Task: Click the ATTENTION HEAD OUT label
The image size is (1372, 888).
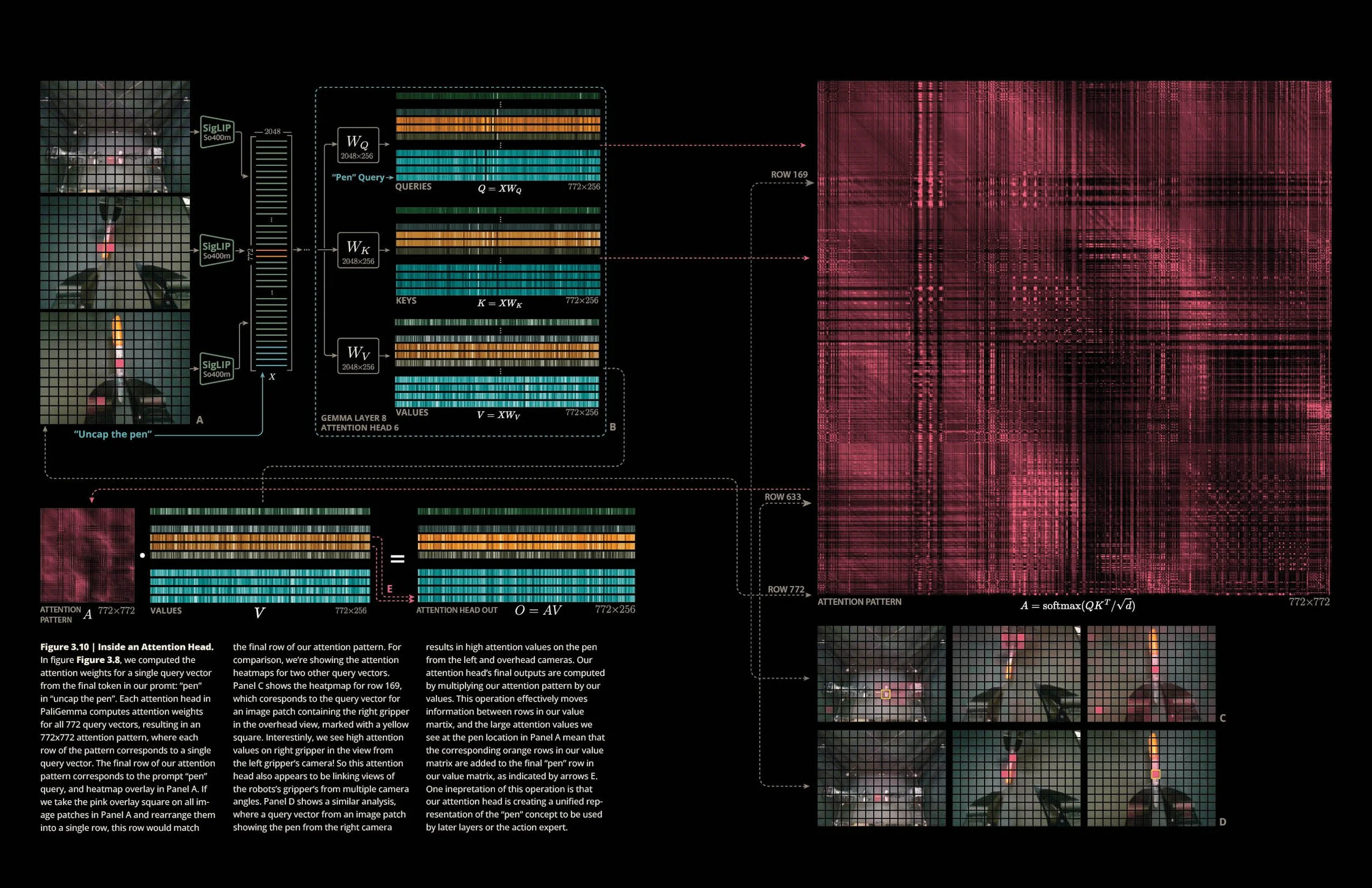Action: (457, 610)
